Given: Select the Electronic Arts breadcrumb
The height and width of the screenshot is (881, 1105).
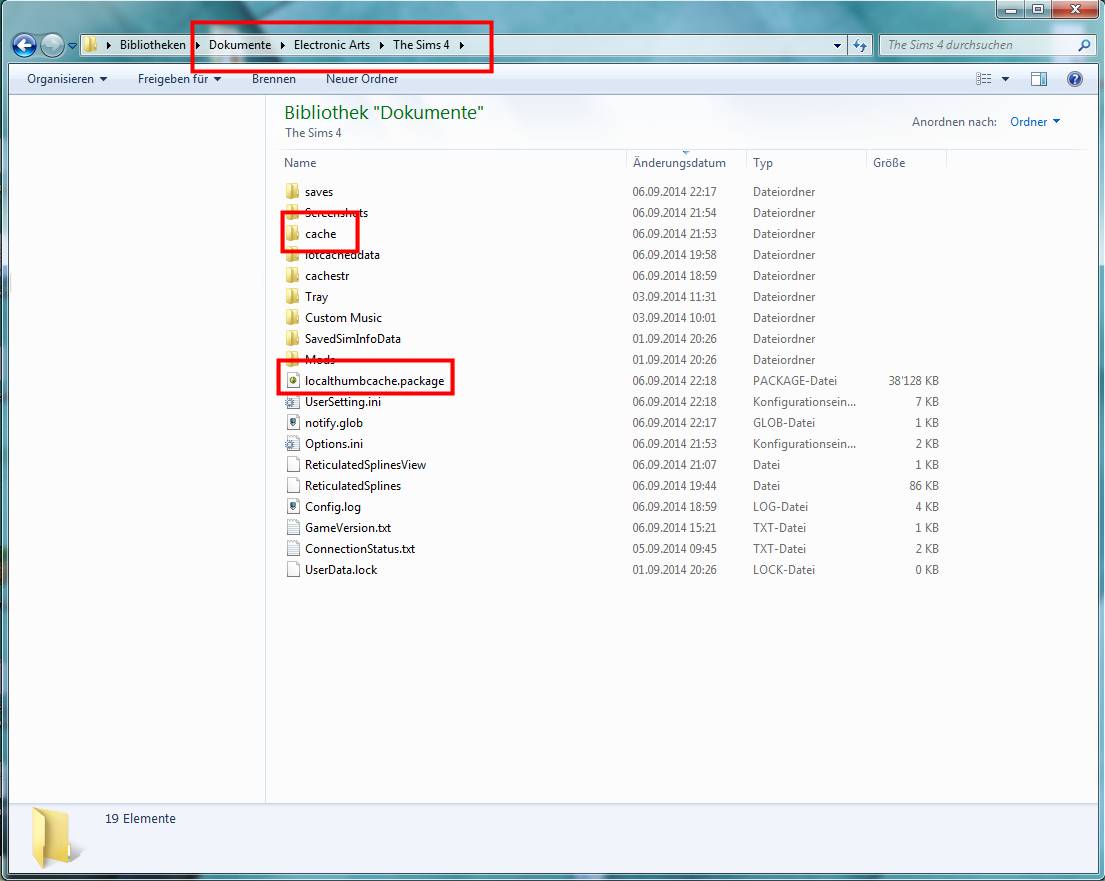Looking at the screenshot, I should (331, 44).
